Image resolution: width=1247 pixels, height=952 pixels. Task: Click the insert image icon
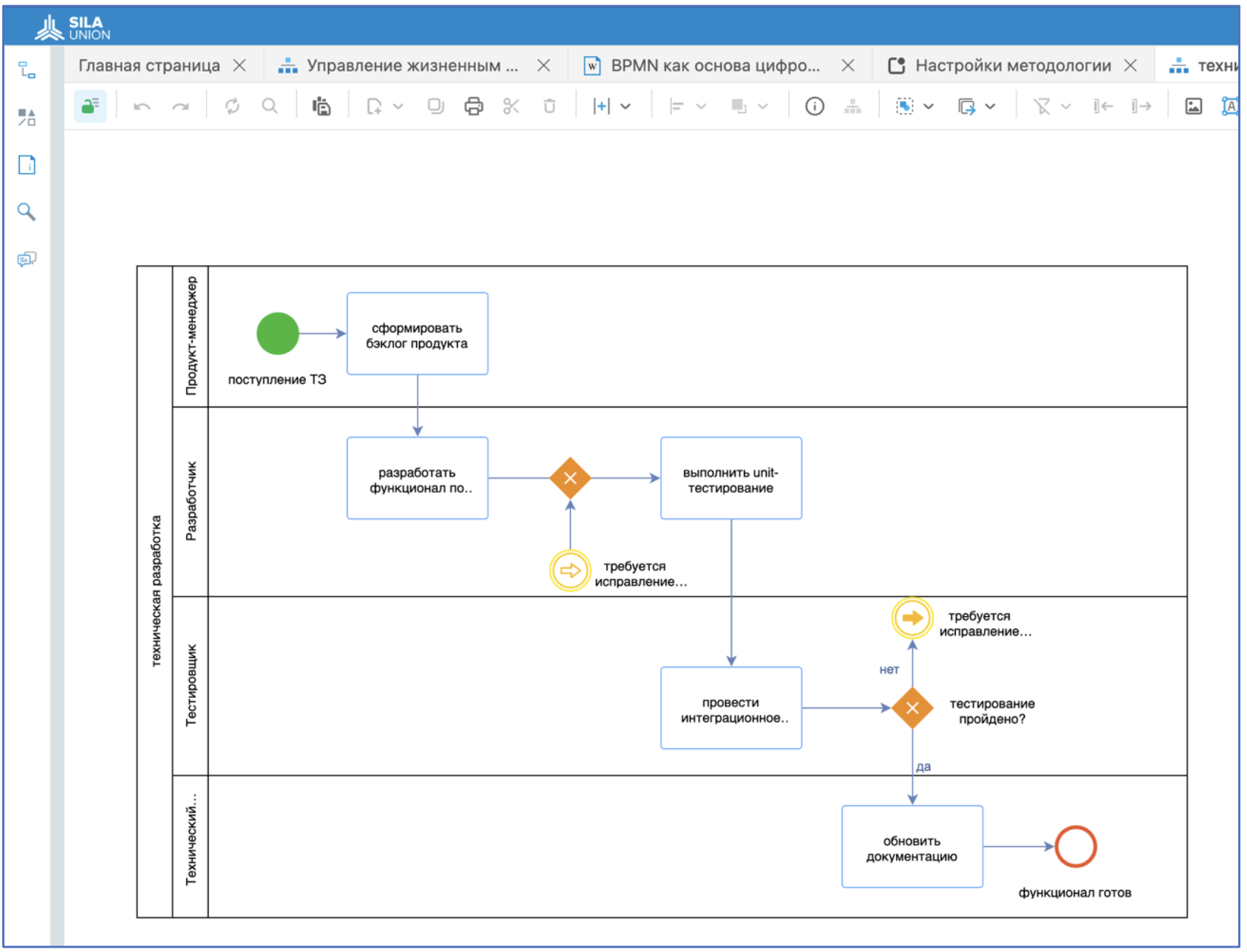pyautogui.click(x=1193, y=107)
